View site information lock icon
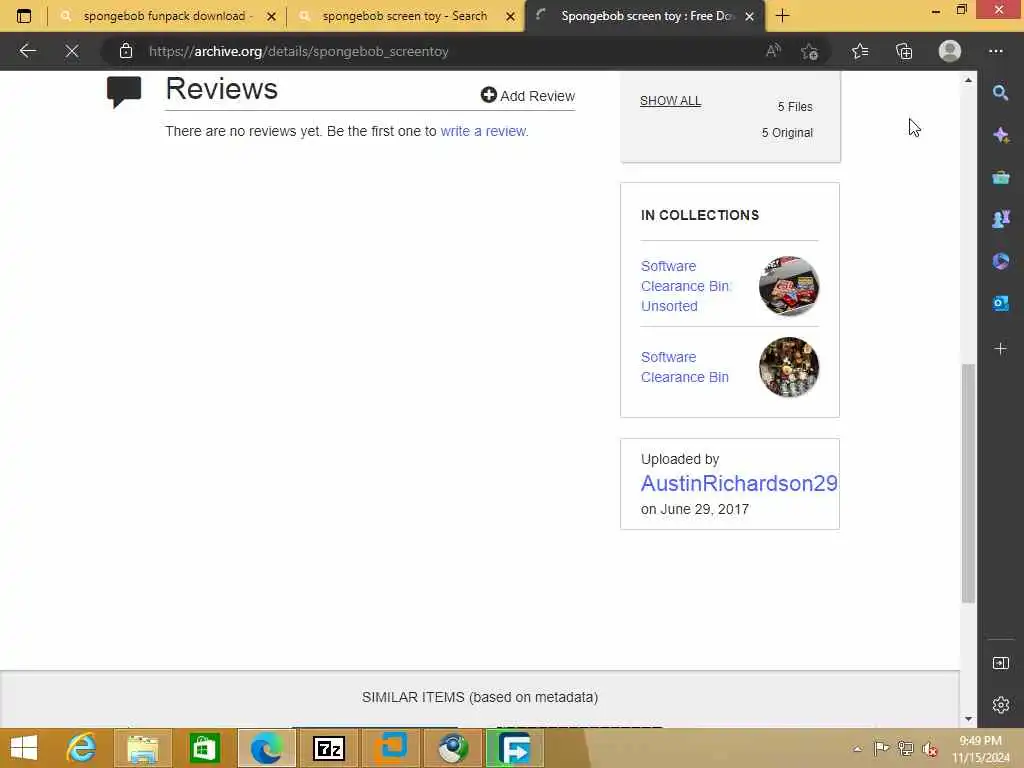This screenshot has height=768, width=1024. [x=126, y=51]
